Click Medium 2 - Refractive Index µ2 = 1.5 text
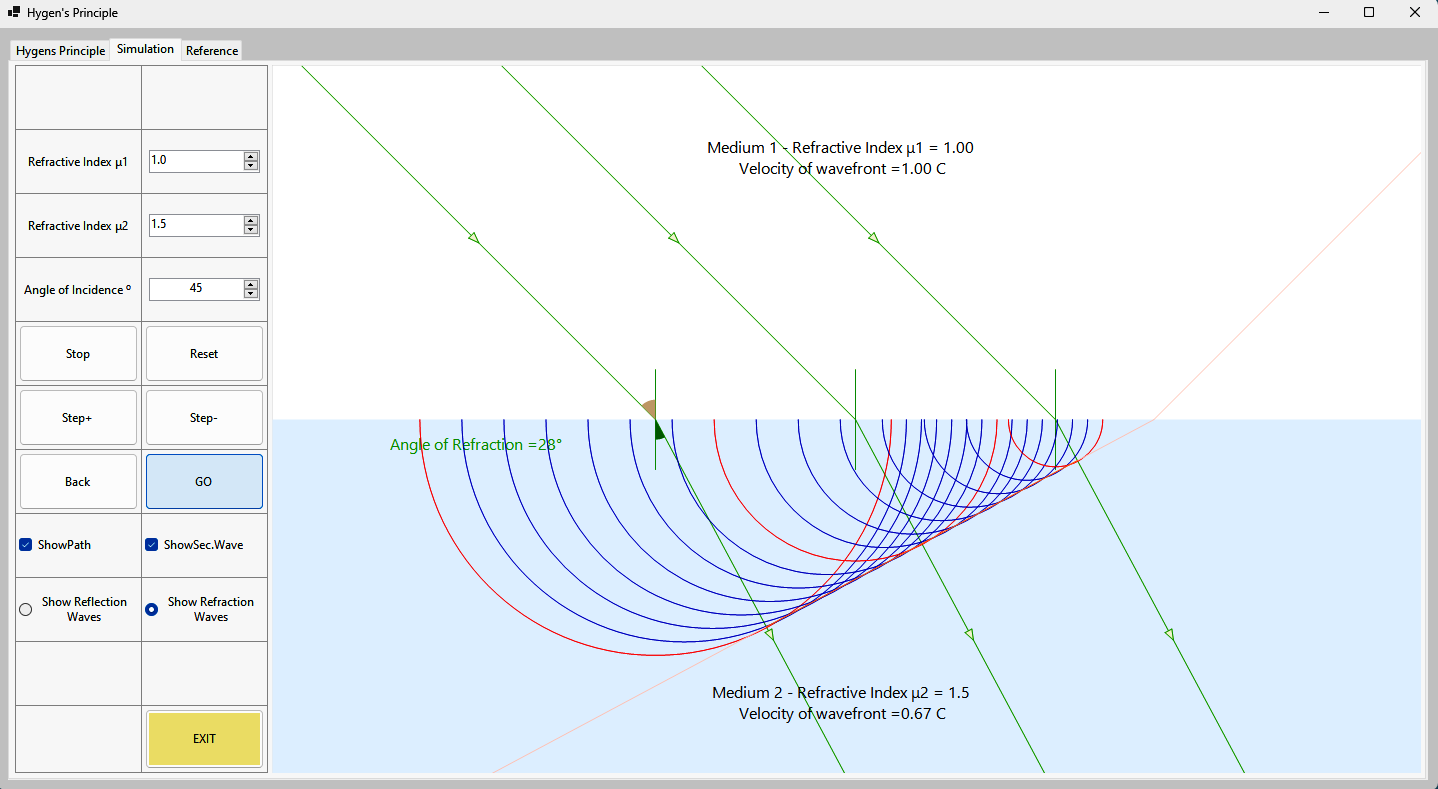Screen dimensions: 1438x789 pyautogui.click(x=840, y=693)
